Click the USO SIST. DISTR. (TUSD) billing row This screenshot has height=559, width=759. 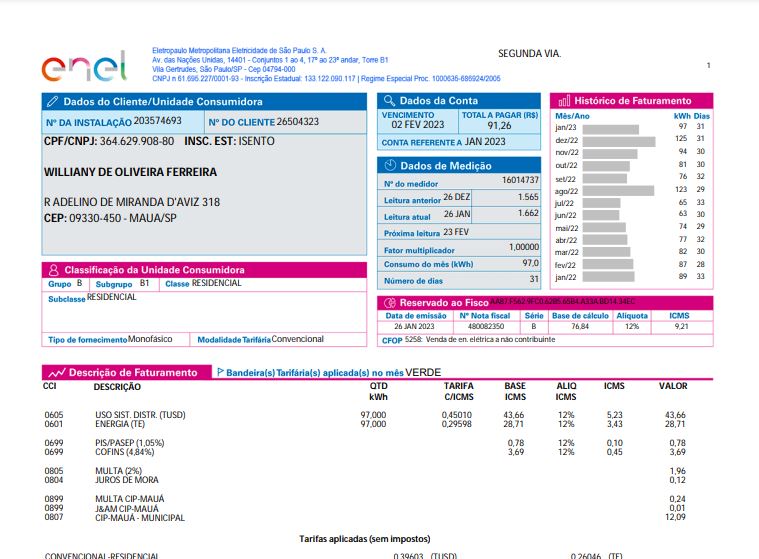[365, 415]
